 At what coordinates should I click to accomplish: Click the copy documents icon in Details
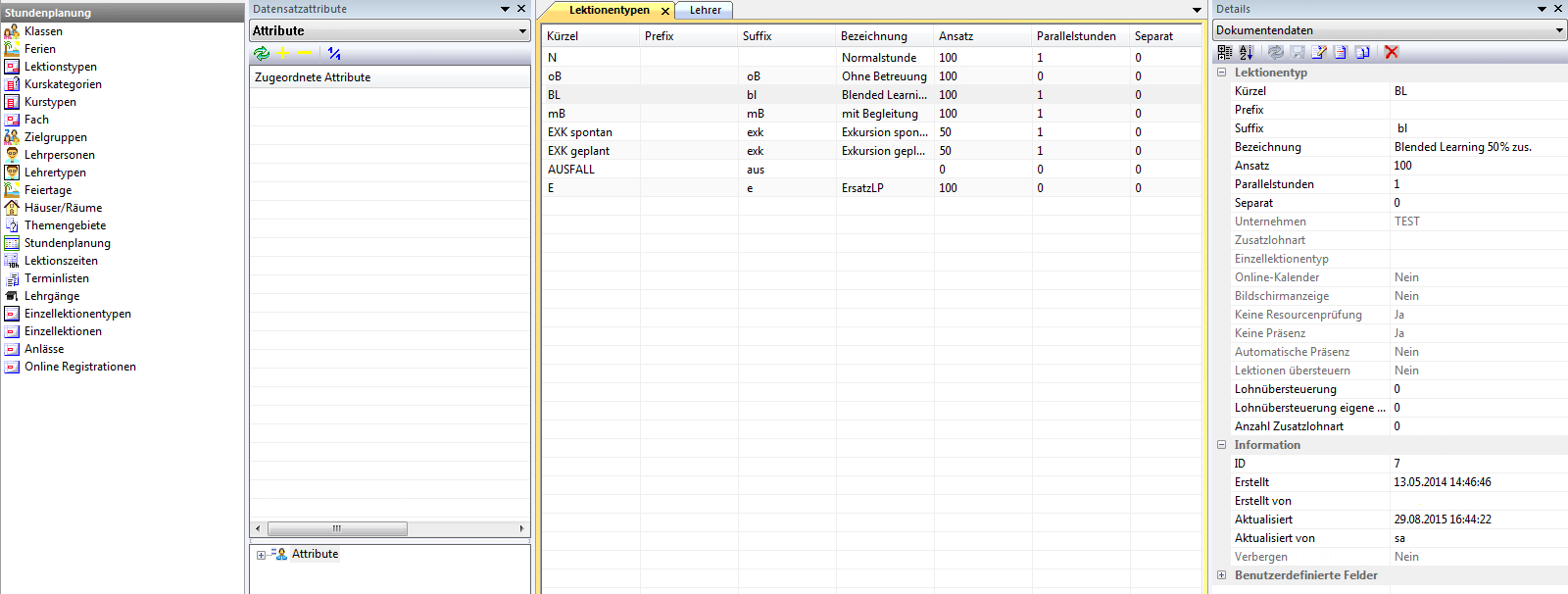pyautogui.click(x=1362, y=52)
